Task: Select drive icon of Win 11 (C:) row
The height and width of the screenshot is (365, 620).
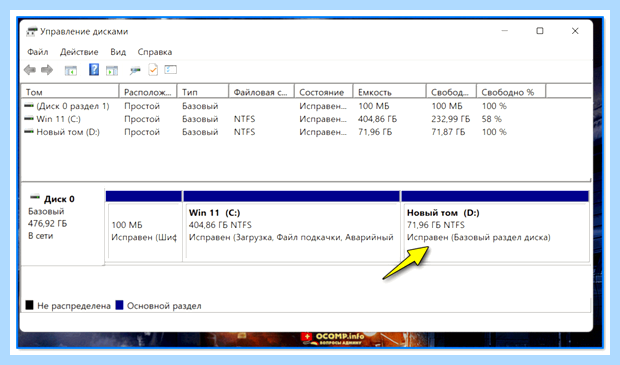Action: [29, 119]
